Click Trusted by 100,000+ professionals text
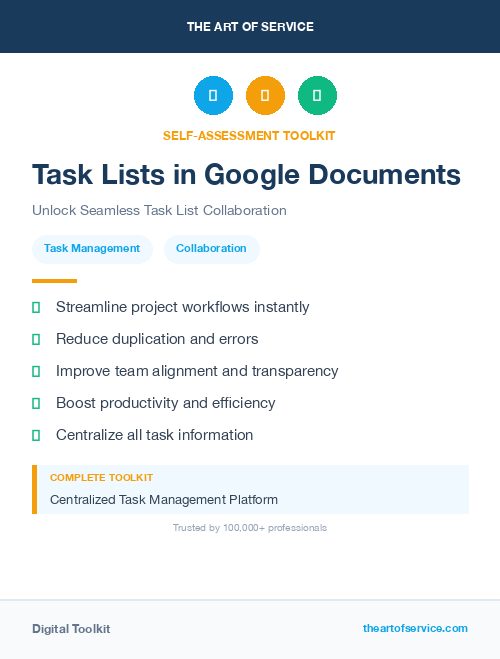The height and width of the screenshot is (659, 500). (250, 528)
